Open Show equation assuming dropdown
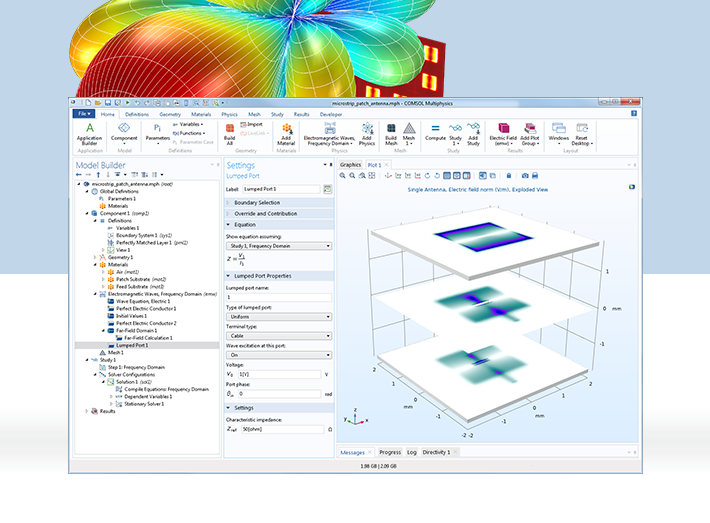This screenshot has height=523, width=710. 279,246
